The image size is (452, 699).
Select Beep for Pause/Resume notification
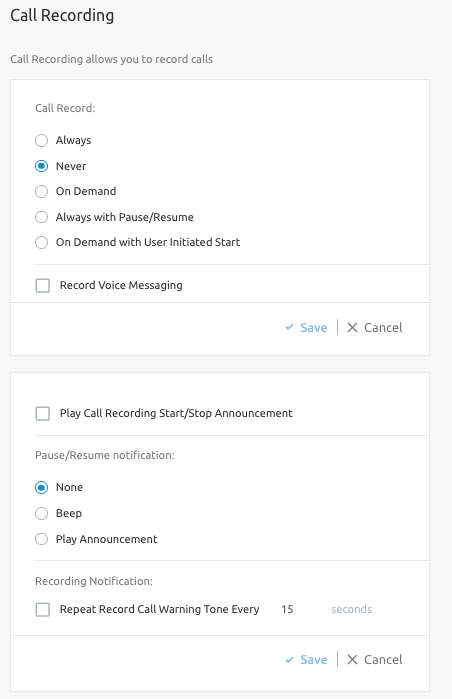click(x=41, y=514)
